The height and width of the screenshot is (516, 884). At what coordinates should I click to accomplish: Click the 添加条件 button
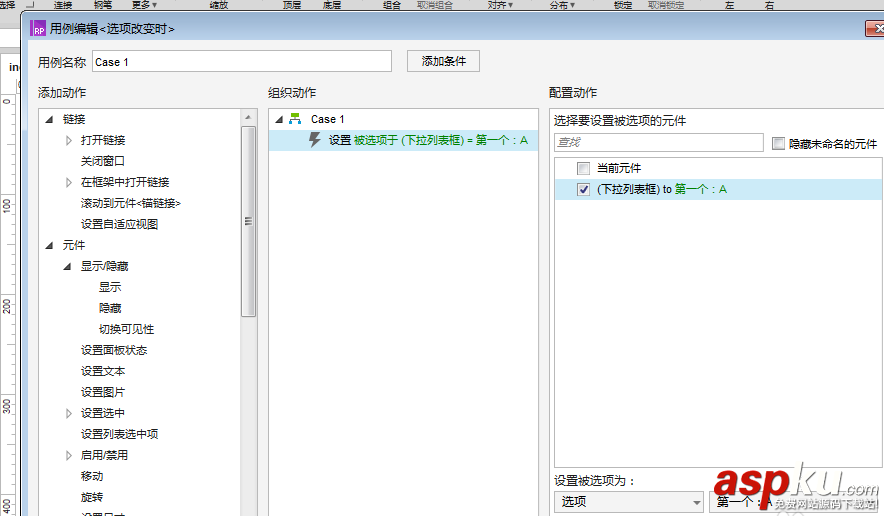click(444, 61)
